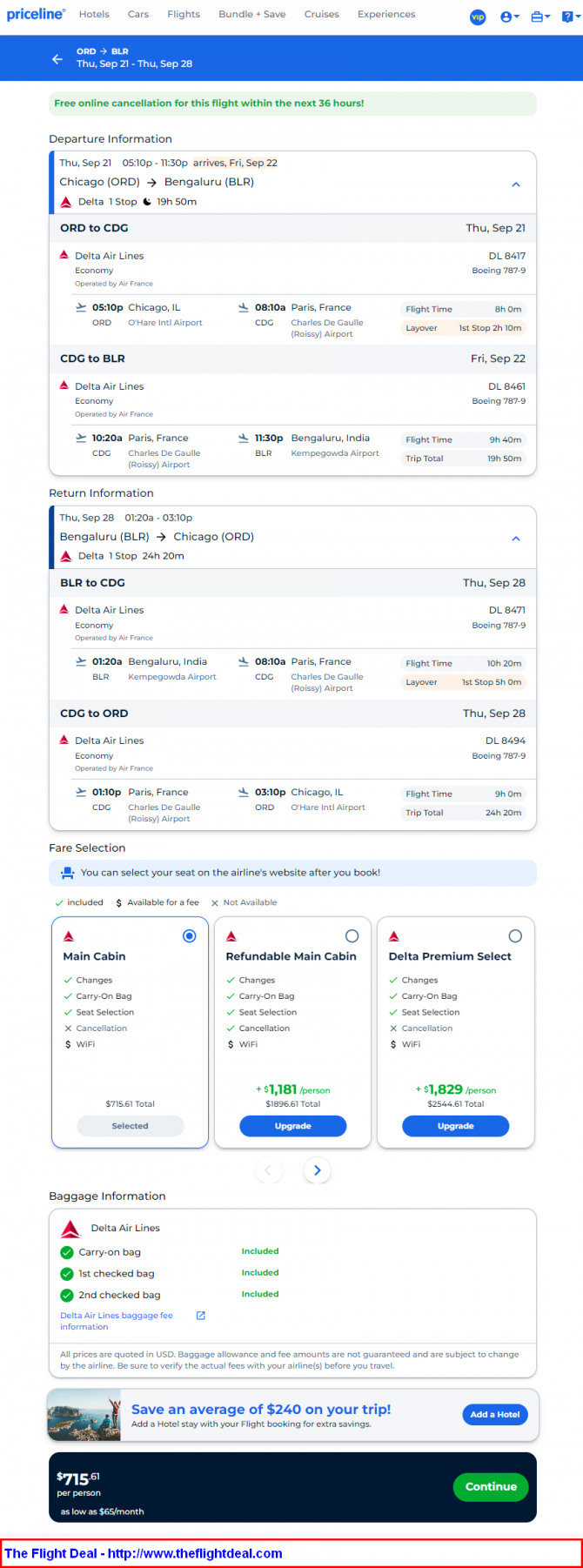583x1568 pixels.
Task: Upgrade to Delta Premium Select
Action: pos(455,1126)
